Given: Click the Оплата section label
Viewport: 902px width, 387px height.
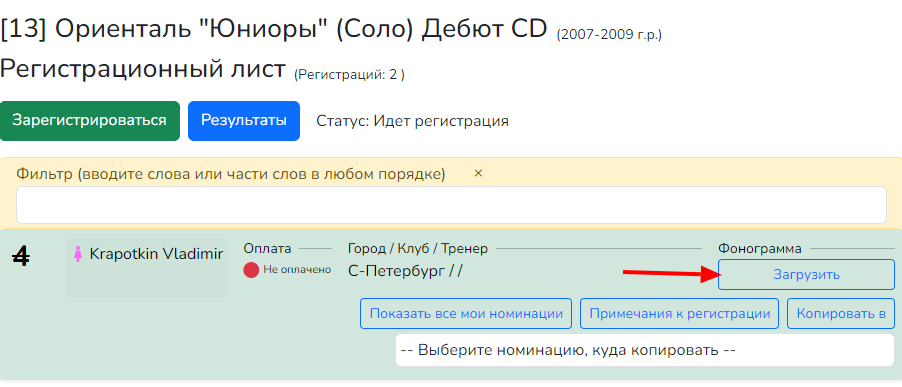Looking at the screenshot, I should (x=267, y=248).
